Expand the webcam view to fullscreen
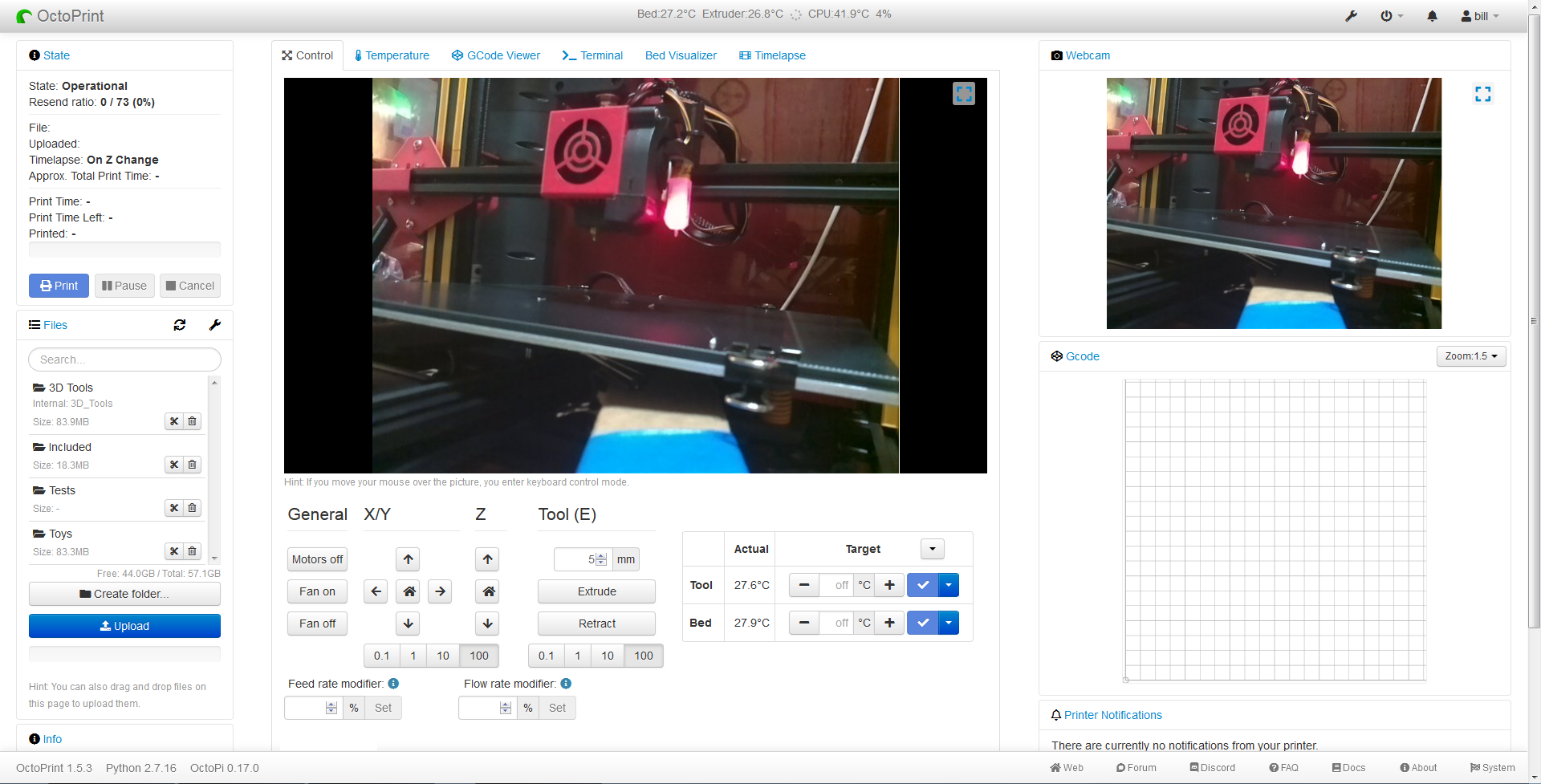This screenshot has height=784, width=1541. point(1483,94)
